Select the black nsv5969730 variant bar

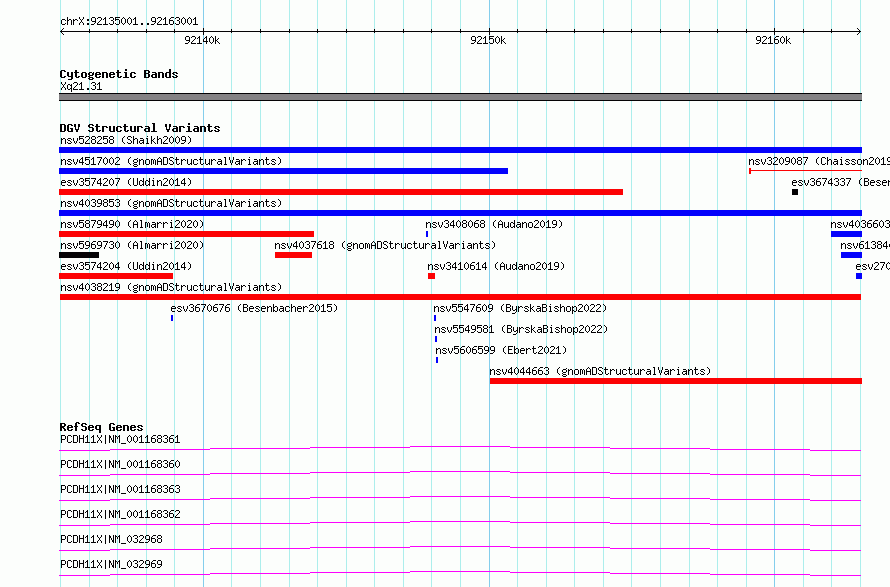coord(79,255)
